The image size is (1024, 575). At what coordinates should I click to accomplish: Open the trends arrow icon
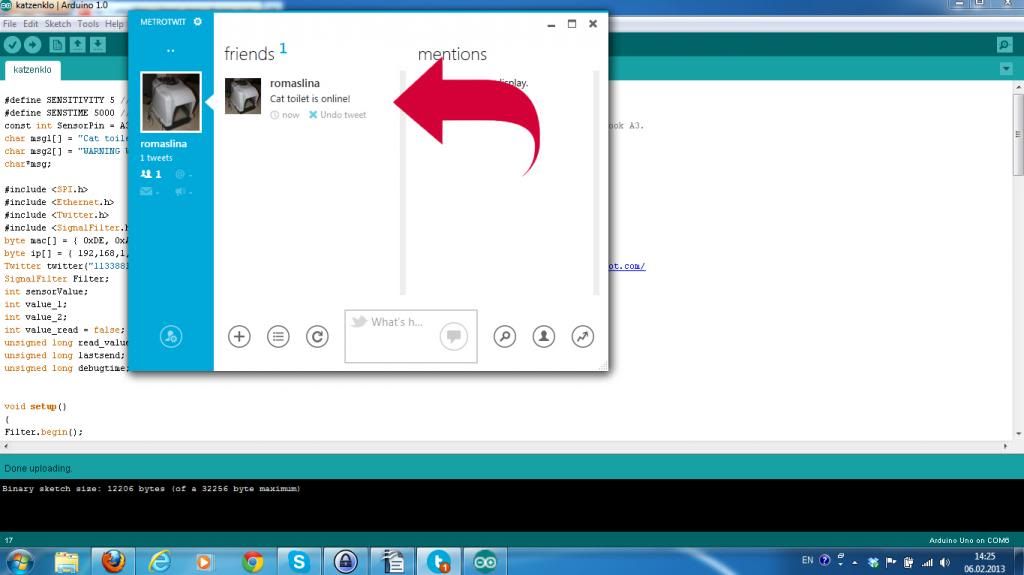(x=583, y=337)
